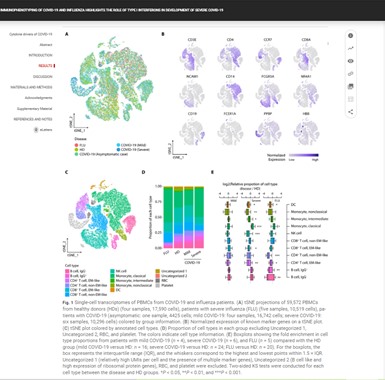Image resolution: width=385 pixels, height=380 pixels.
Task: Open the chain-link references icon
Action: 350,74
